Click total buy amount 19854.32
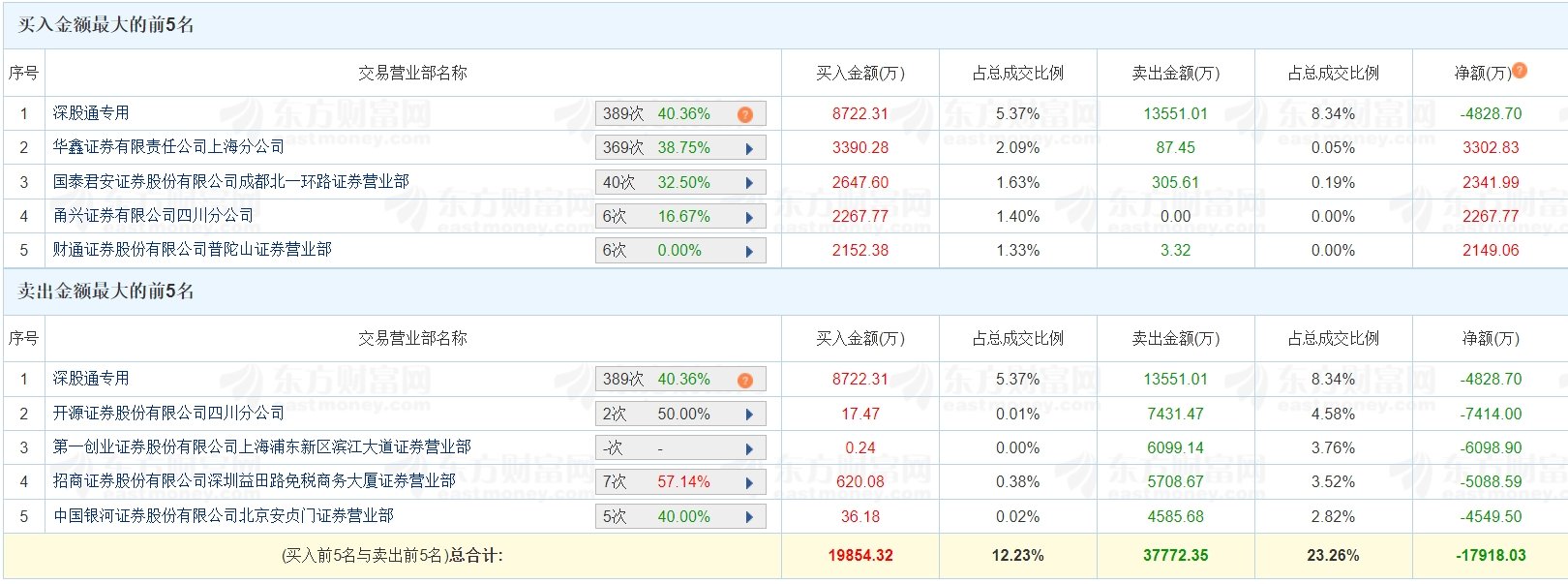The width and height of the screenshot is (1568, 584). point(860,556)
